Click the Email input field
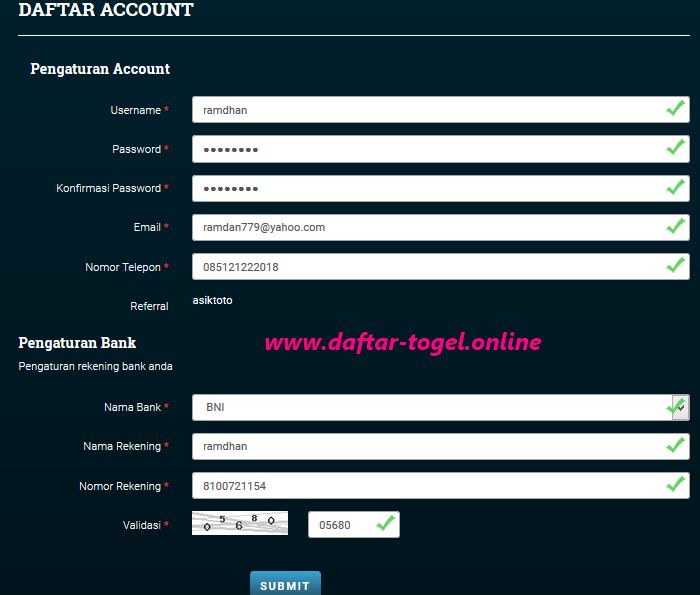 coord(441,228)
